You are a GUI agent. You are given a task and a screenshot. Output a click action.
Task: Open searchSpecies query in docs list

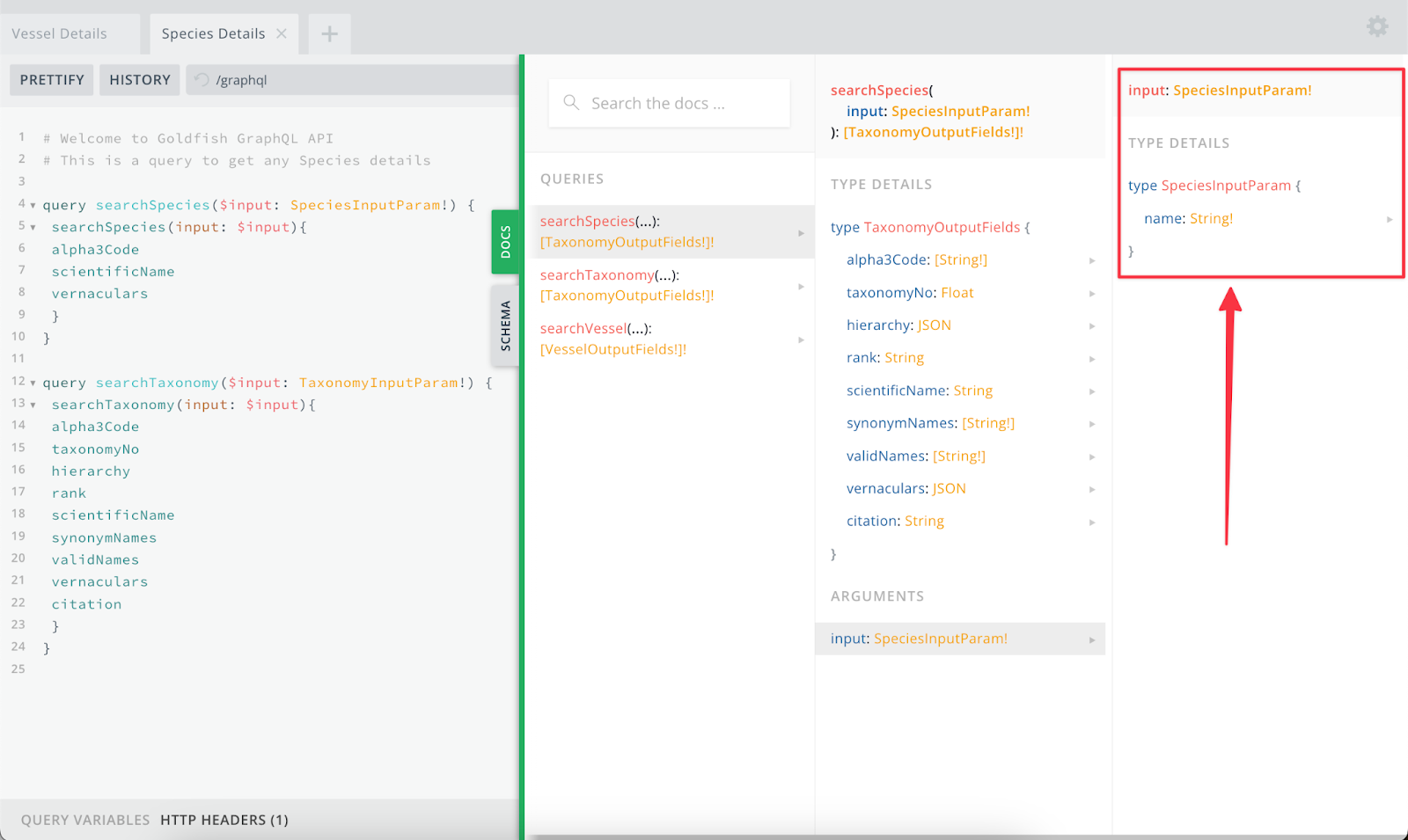(x=670, y=231)
